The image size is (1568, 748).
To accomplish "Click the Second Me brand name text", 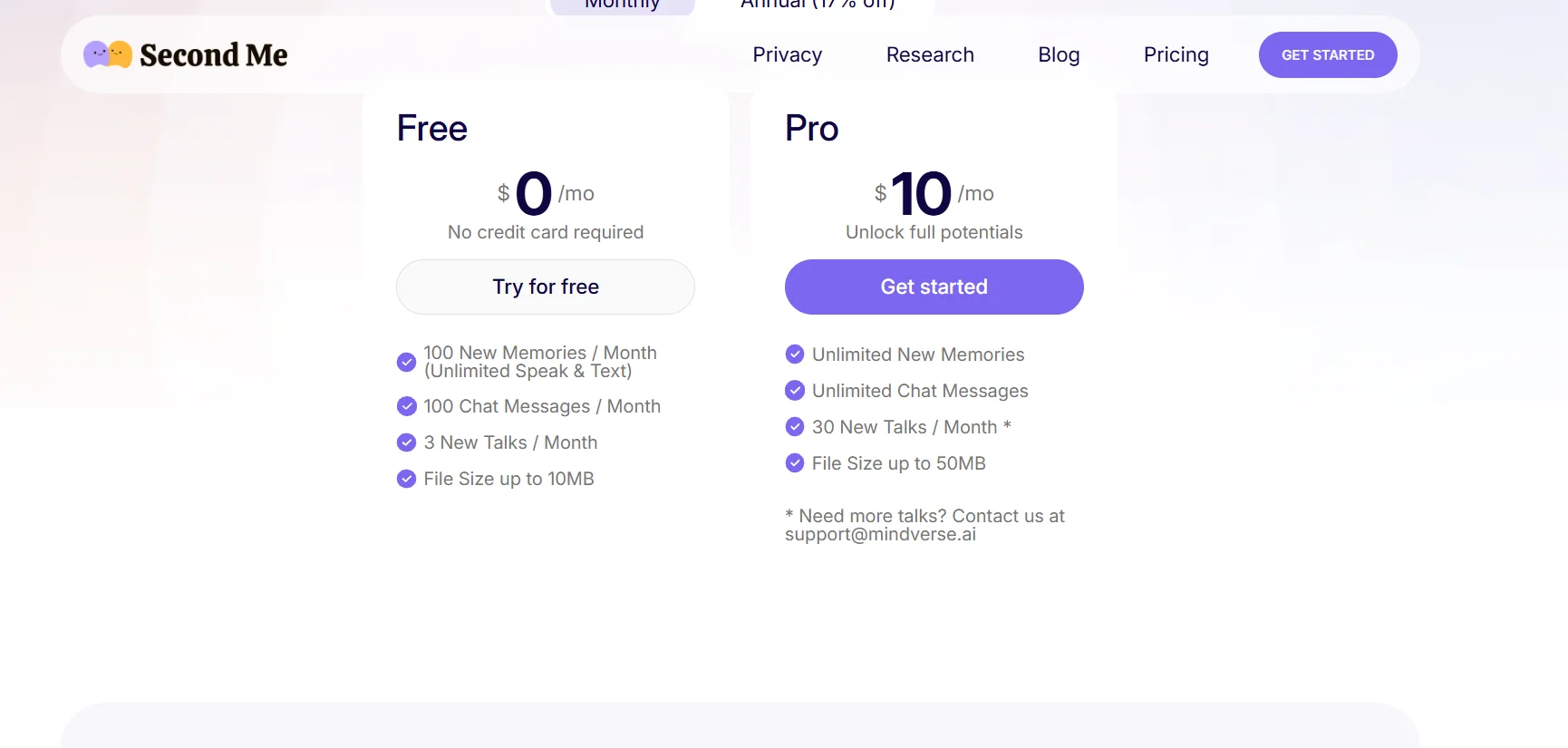I will tap(214, 55).
